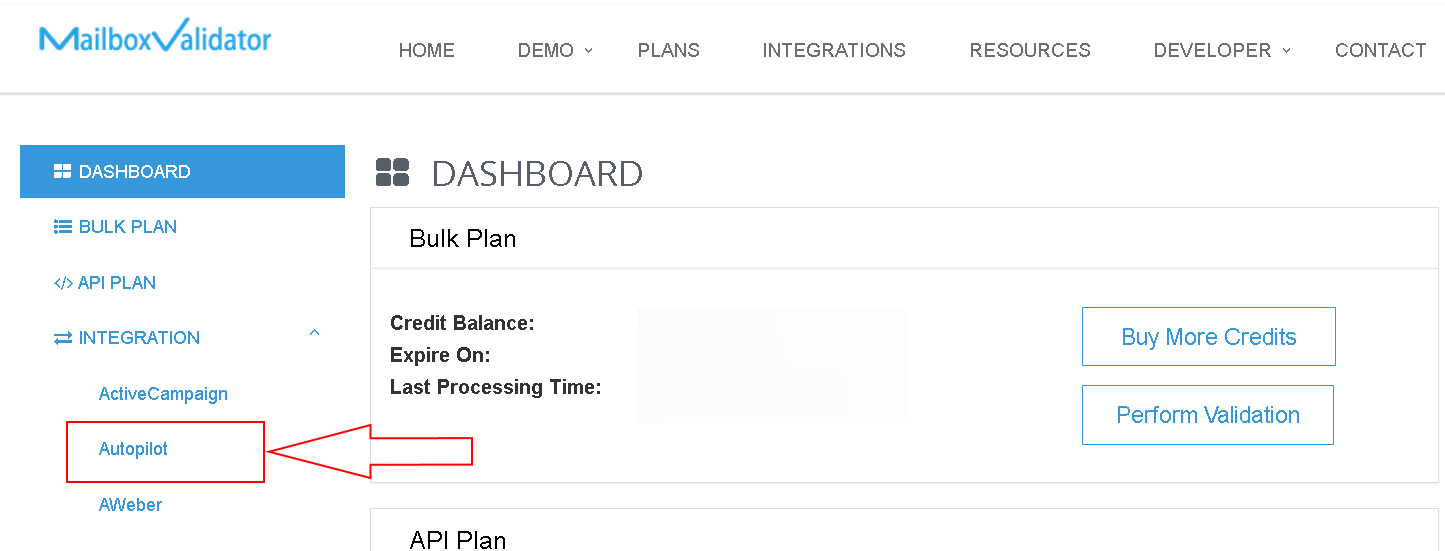
Task: Open the Home menu item
Action: click(x=426, y=50)
